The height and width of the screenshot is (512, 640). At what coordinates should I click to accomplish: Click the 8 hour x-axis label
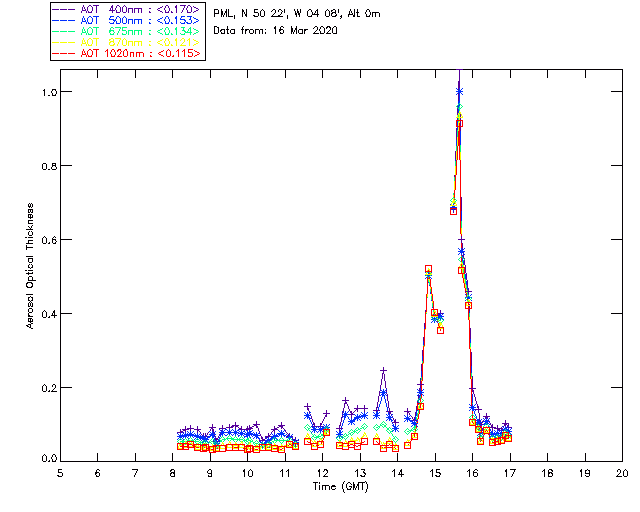coord(173,473)
